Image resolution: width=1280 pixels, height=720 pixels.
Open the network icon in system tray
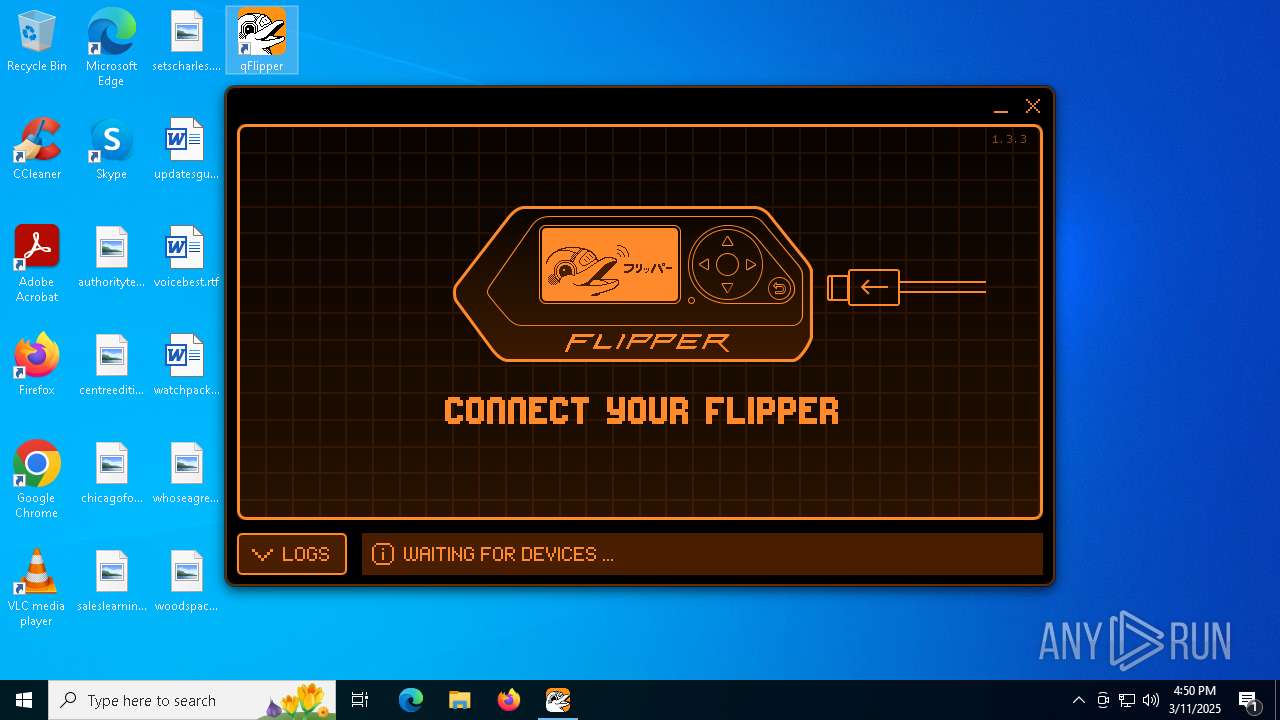1127,700
